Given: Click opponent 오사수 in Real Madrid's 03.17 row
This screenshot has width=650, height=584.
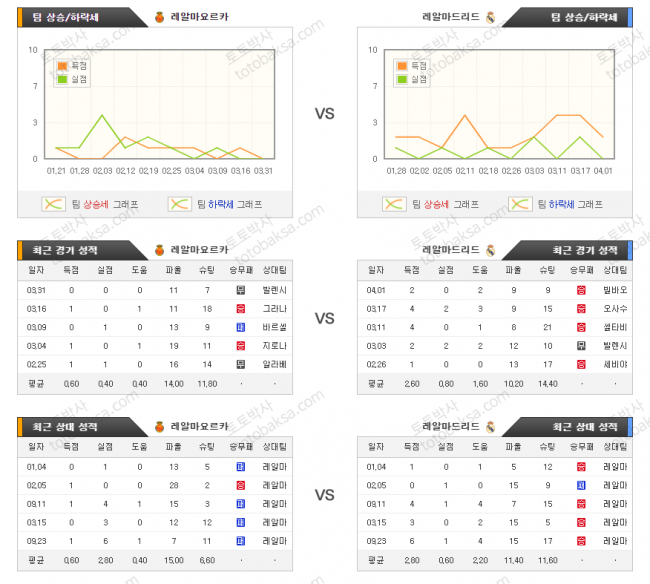Looking at the screenshot, I should (x=615, y=308).
